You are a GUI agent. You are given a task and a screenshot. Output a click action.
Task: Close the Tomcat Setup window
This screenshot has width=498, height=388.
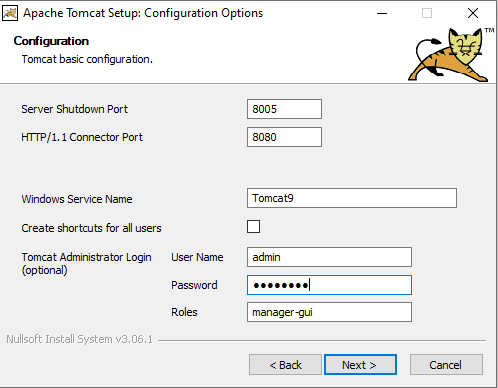click(x=473, y=13)
